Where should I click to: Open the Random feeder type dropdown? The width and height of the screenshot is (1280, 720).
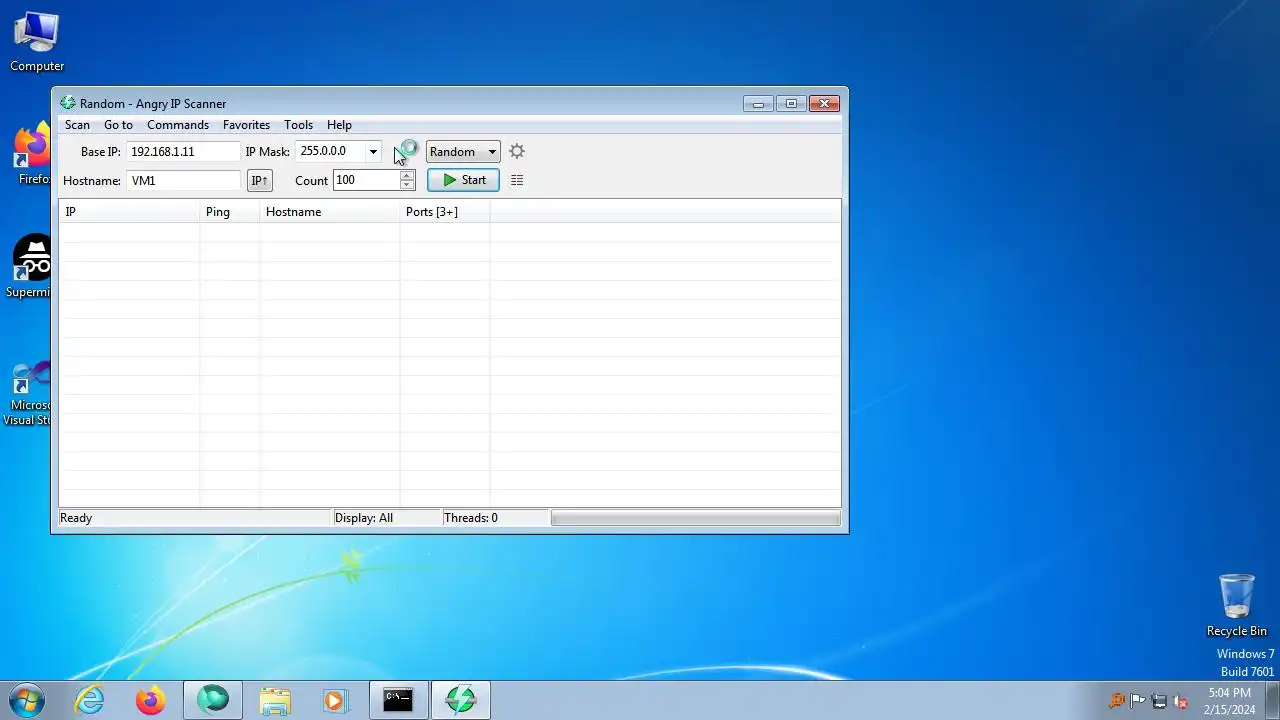[x=463, y=152]
